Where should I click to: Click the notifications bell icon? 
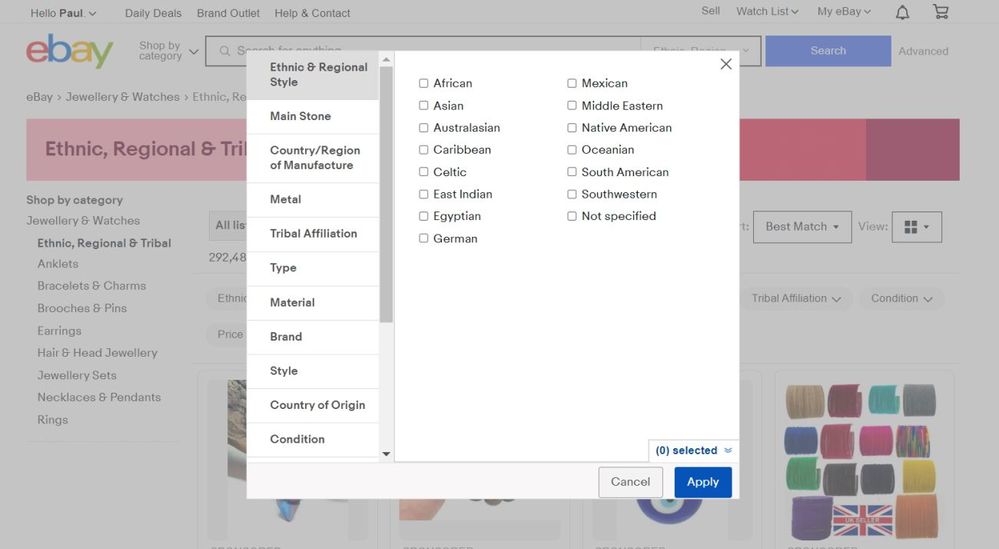902,12
